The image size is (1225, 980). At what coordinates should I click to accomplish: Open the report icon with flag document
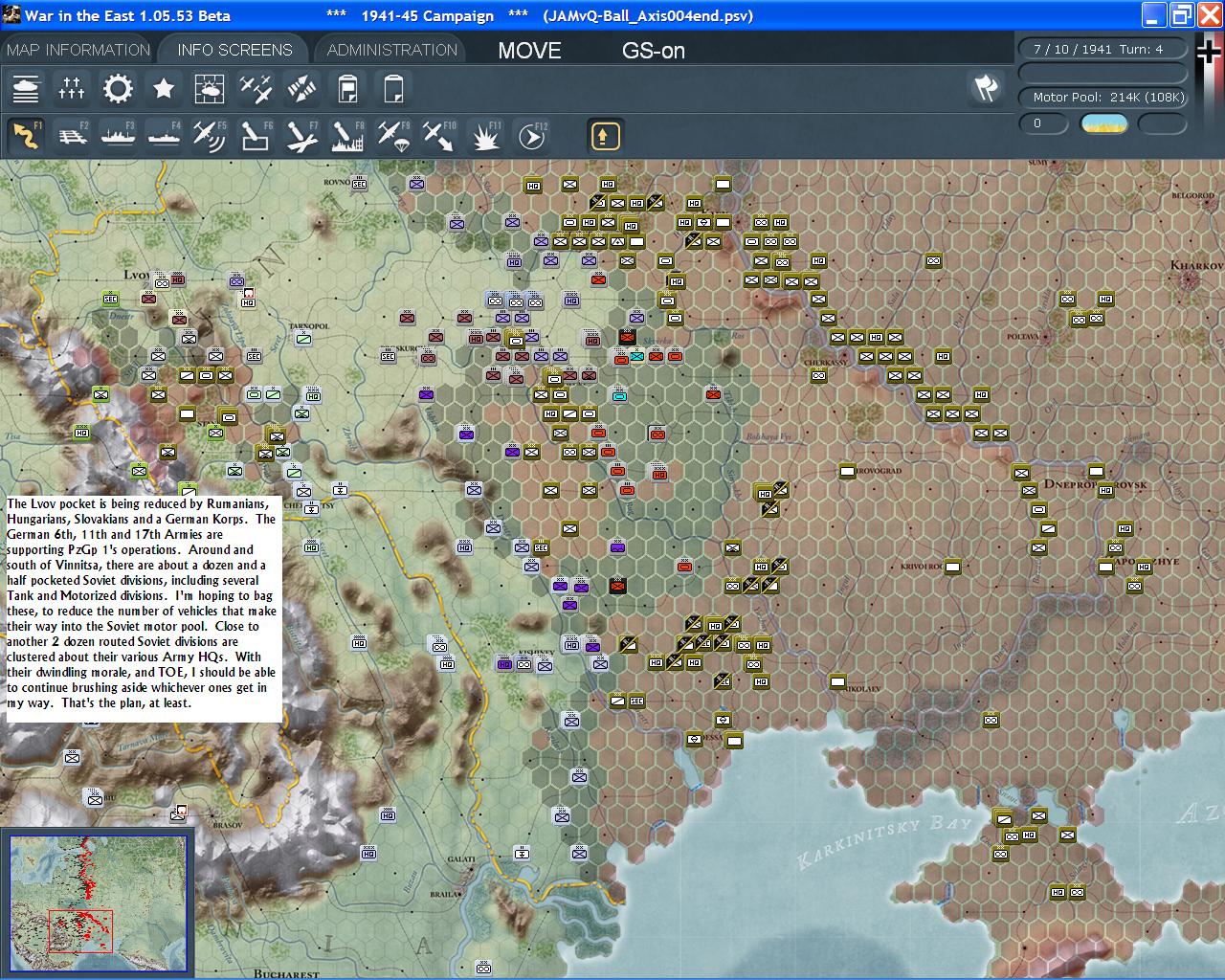click(x=347, y=89)
